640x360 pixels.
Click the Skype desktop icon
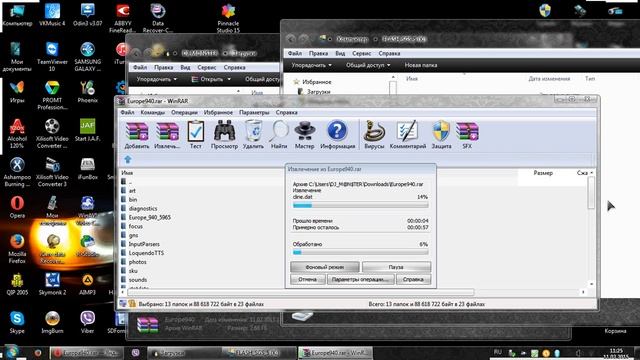(x=17, y=322)
